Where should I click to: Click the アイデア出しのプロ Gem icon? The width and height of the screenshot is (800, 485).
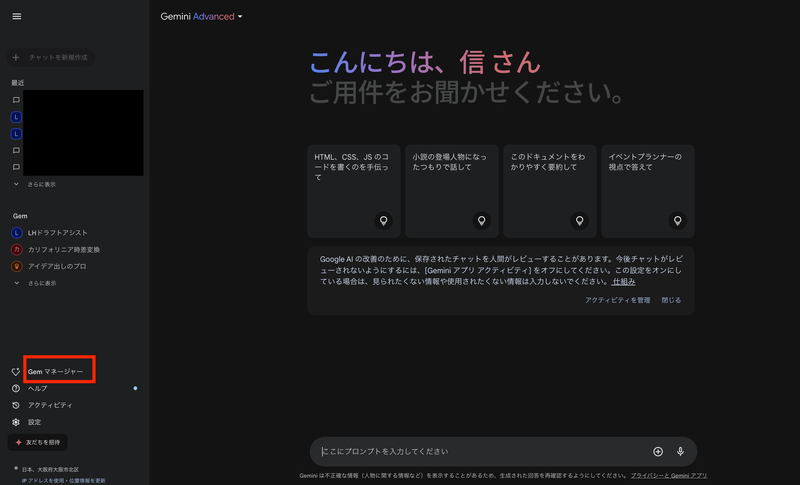pyautogui.click(x=16, y=266)
